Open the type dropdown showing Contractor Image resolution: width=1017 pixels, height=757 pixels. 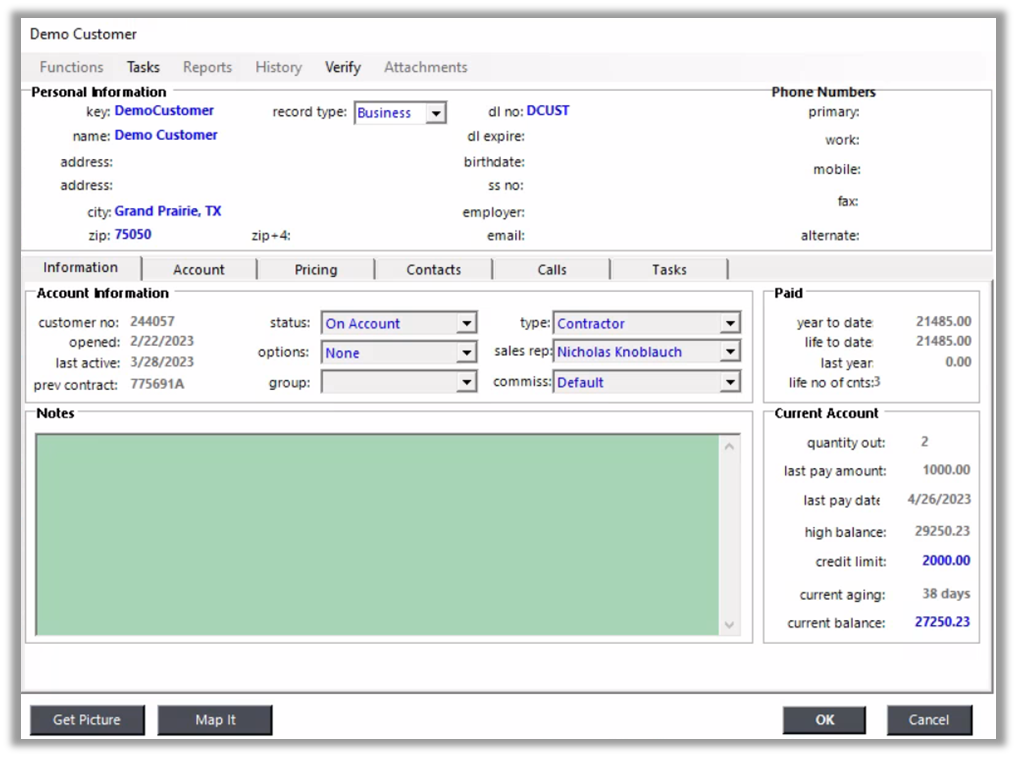[730, 324]
